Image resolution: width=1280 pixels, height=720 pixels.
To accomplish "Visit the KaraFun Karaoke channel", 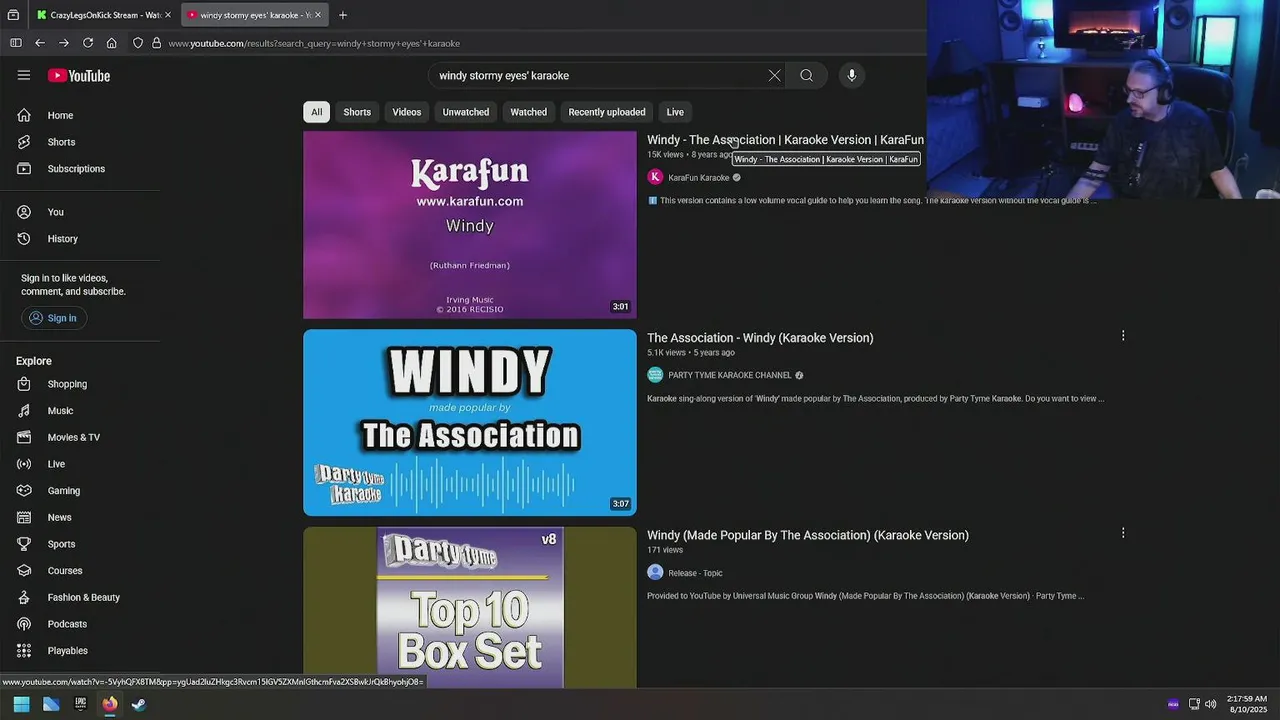I will [698, 178].
